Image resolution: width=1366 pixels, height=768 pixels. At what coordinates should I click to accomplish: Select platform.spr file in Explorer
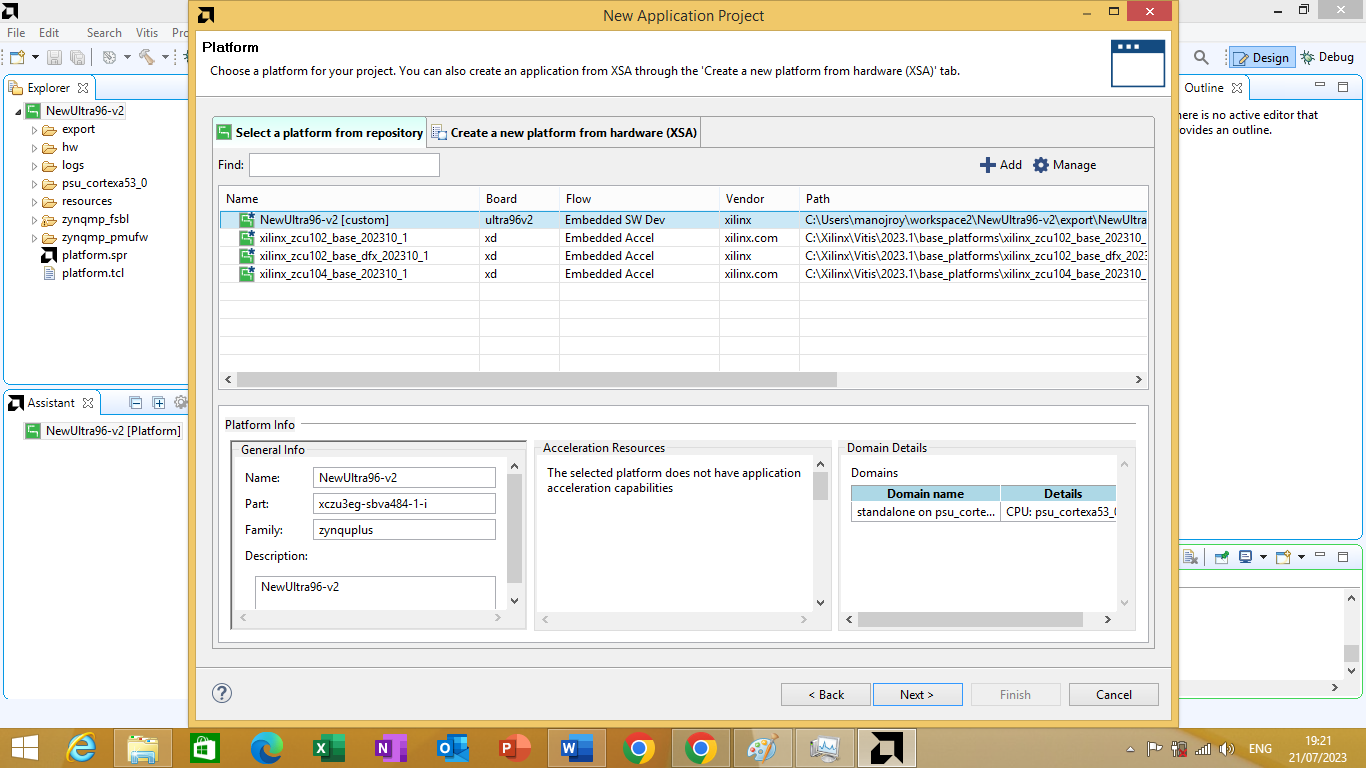click(84, 255)
